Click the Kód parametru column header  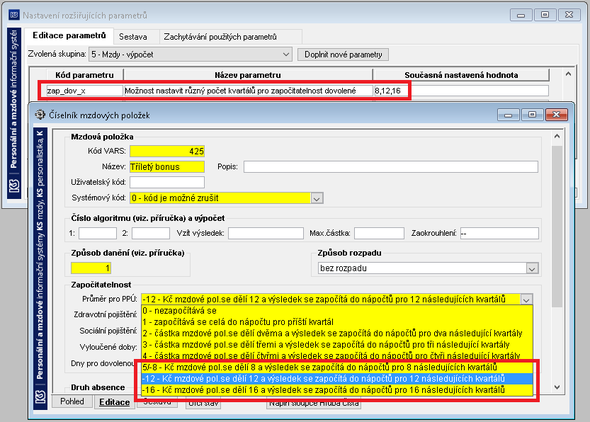click(84, 75)
